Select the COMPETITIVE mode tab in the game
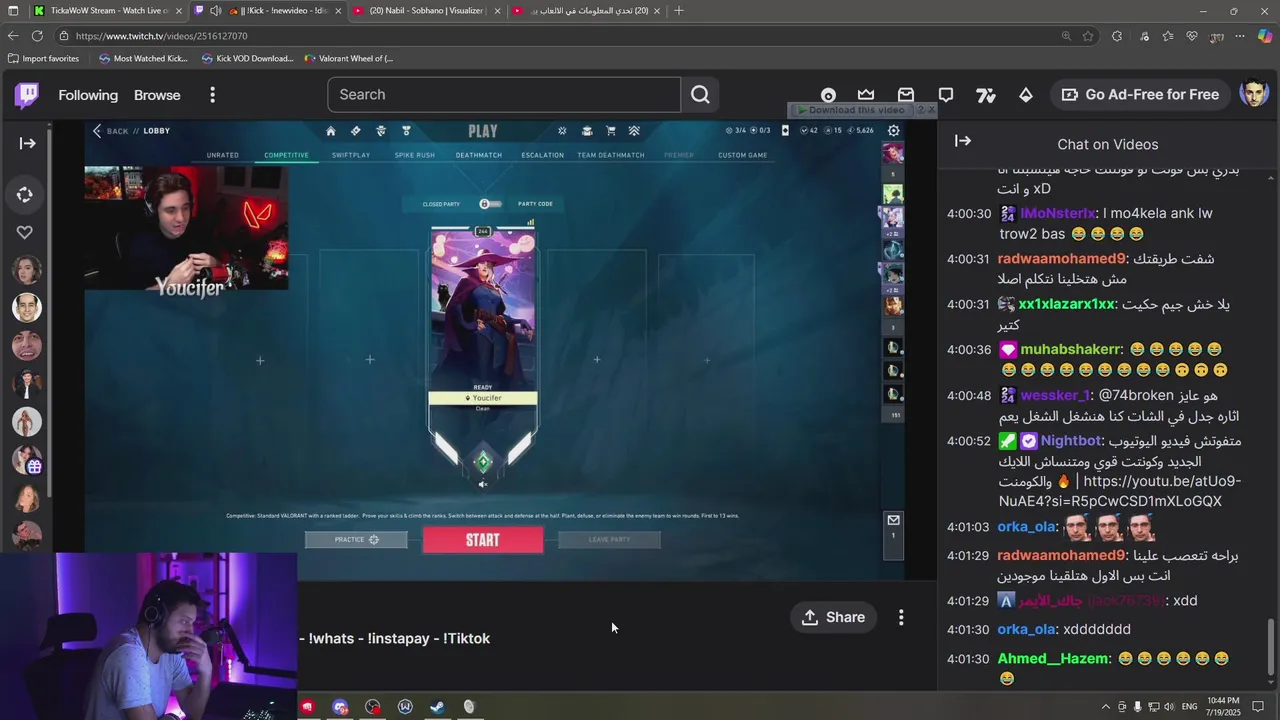Viewport: 1280px width, 720px height. [x=286, y=155]
